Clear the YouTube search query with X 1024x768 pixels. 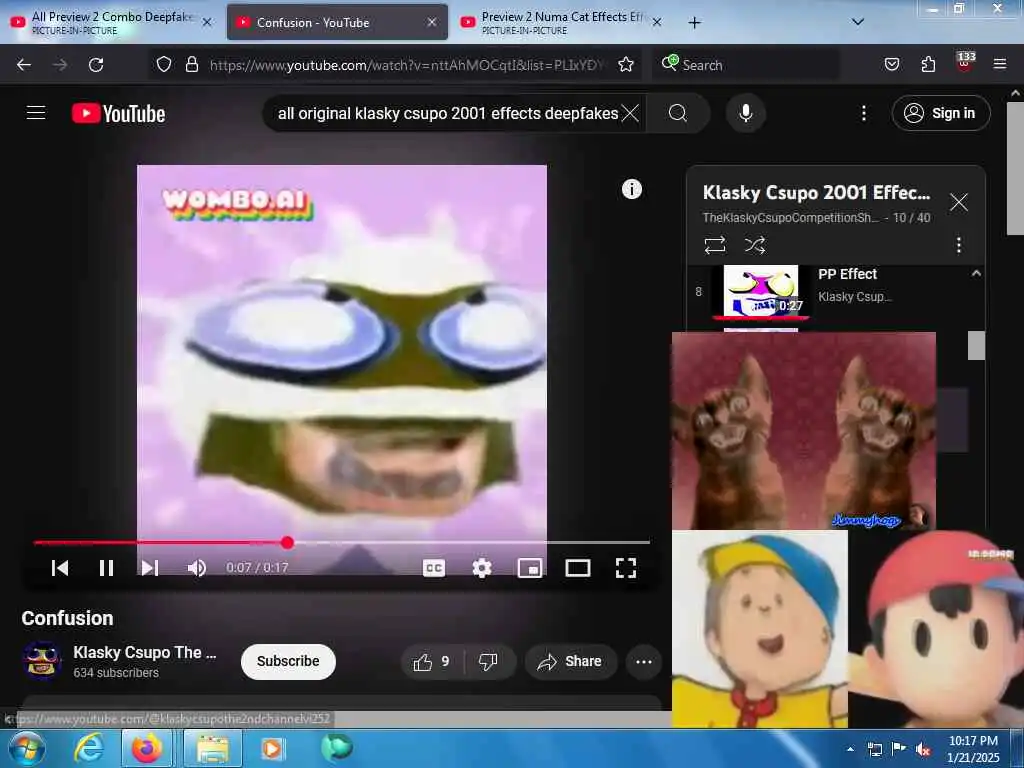630,114
